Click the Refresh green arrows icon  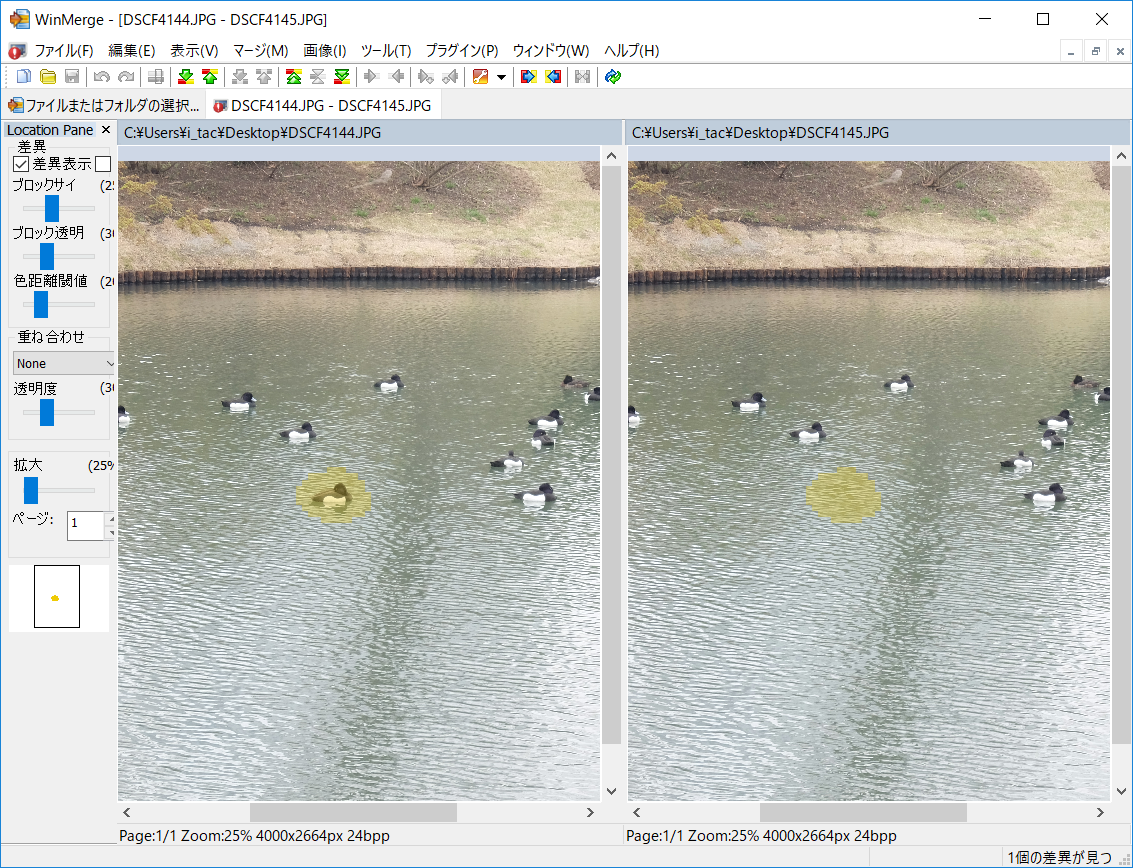pyautogui.click(x=613, y=77)
